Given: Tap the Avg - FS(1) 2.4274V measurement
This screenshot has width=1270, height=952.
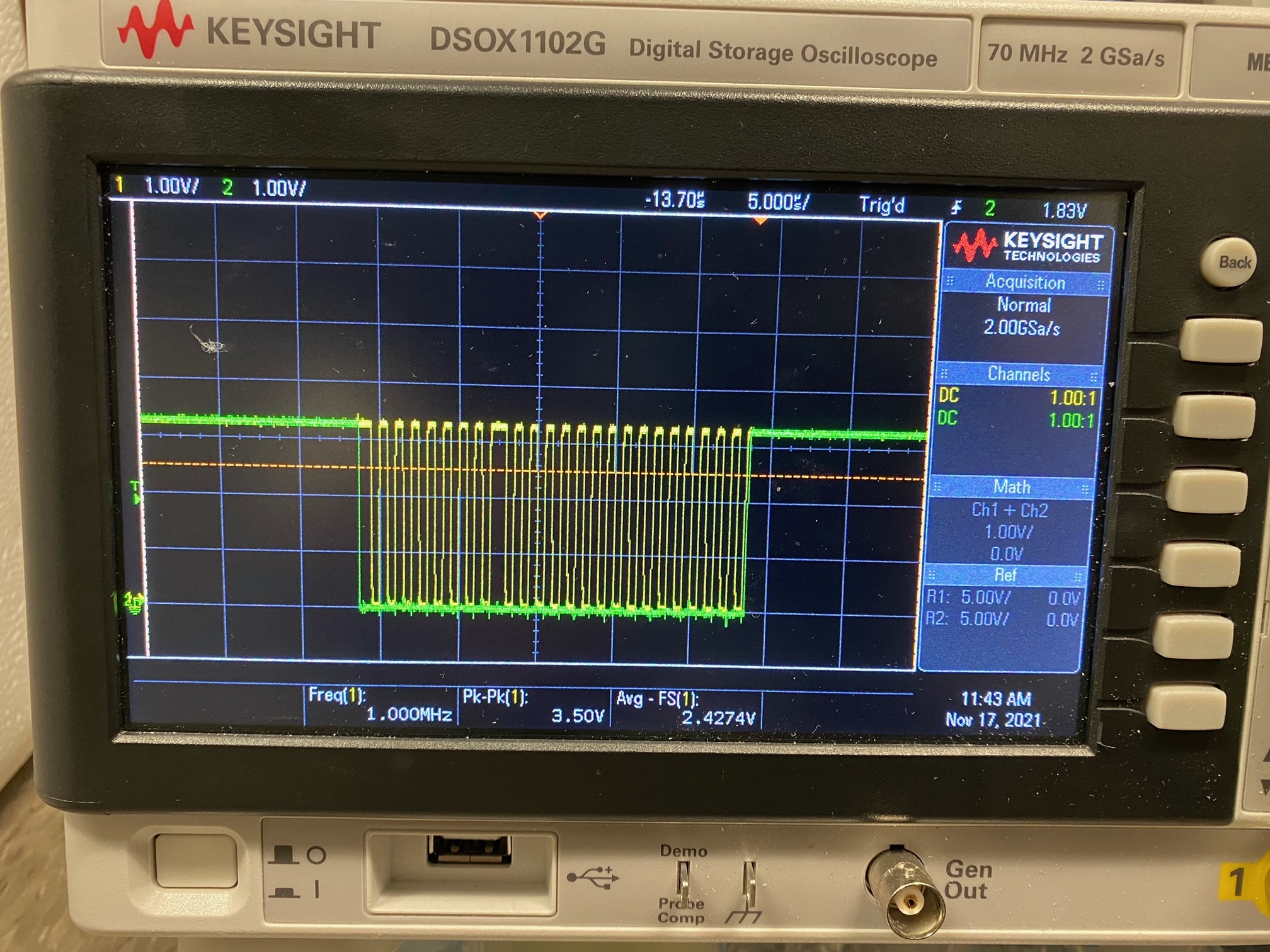Looking at the screenshot, I should (x=685, y=708).
